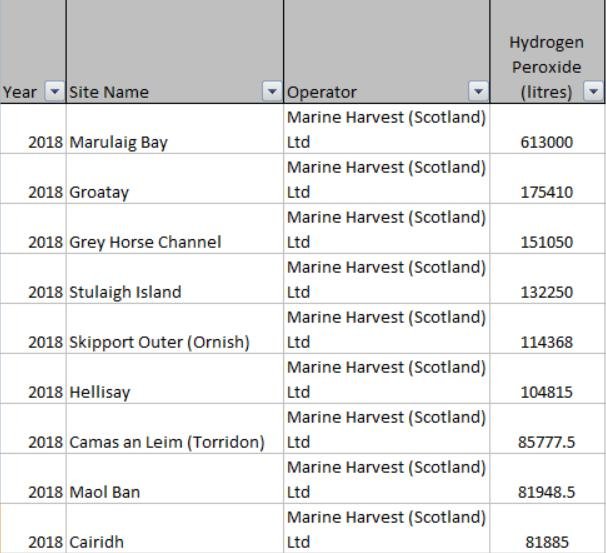Select the Groatay site name cell
This screenshot has height=553, width=606.
pos(99,192)
